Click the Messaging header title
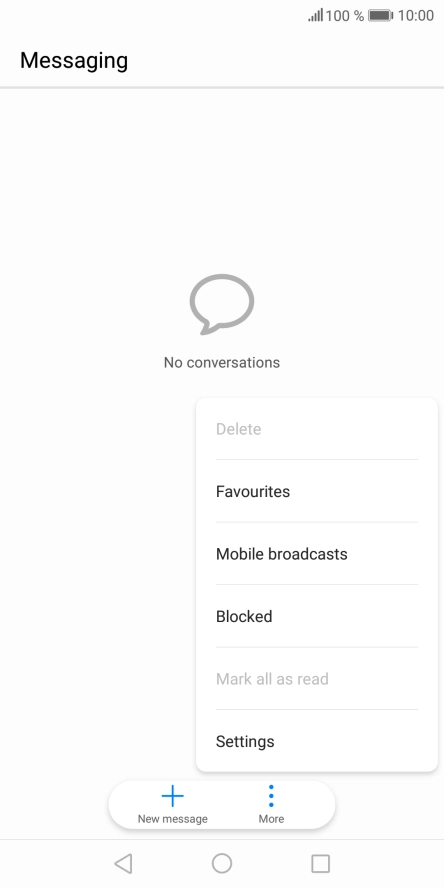 pyautogui.click(x=74, y=60)
